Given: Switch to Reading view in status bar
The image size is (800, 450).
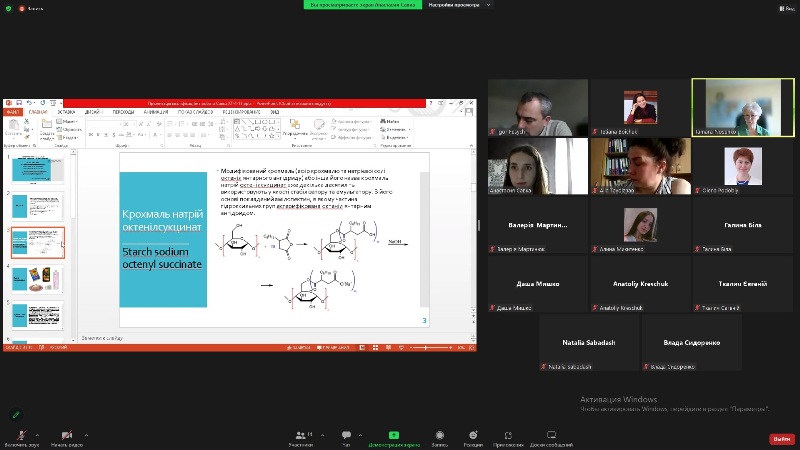Looking at the screenshot, I should [388, 347].
